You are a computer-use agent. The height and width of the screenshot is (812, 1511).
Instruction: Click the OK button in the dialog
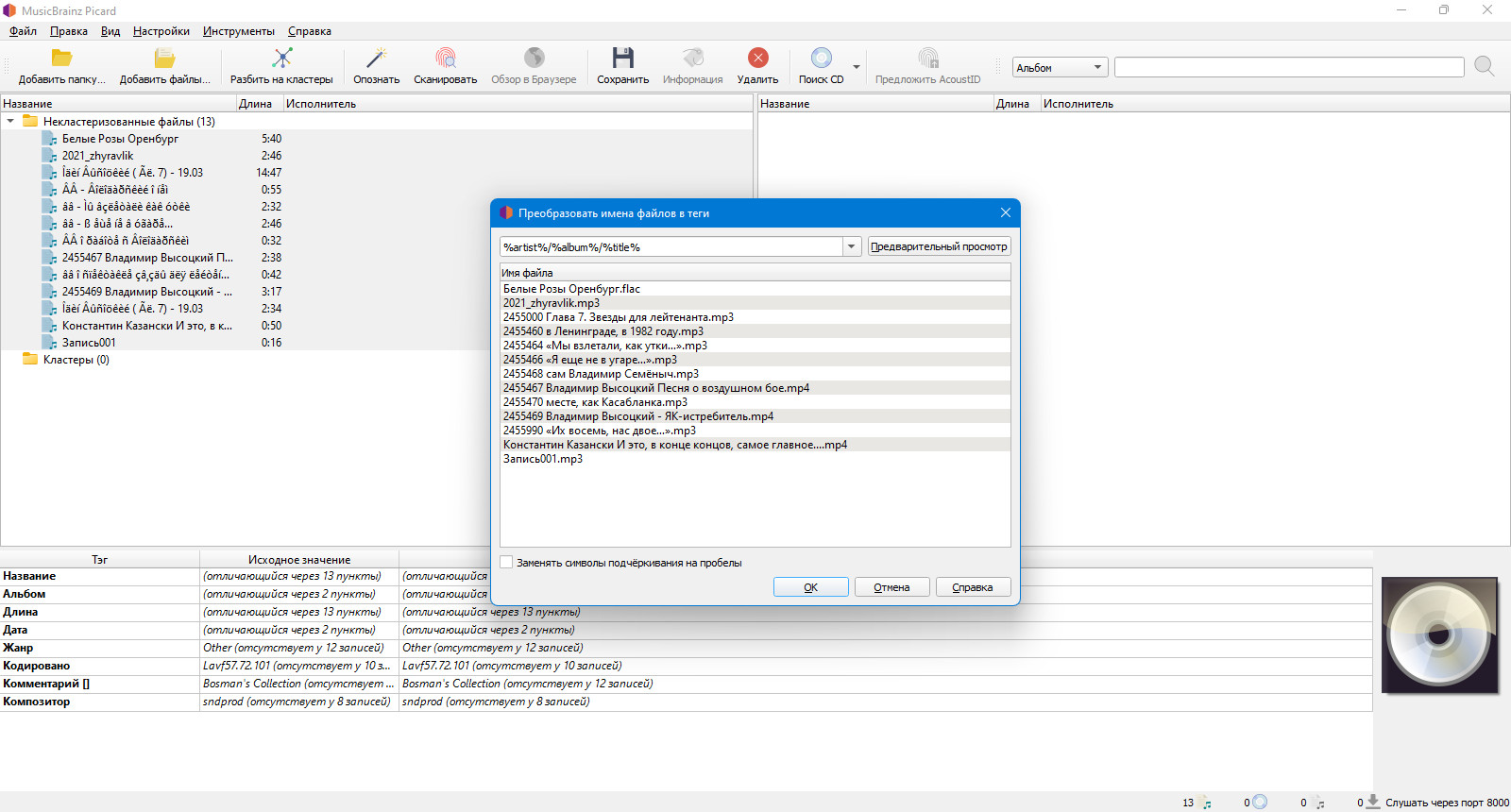[x=810, y=587]
